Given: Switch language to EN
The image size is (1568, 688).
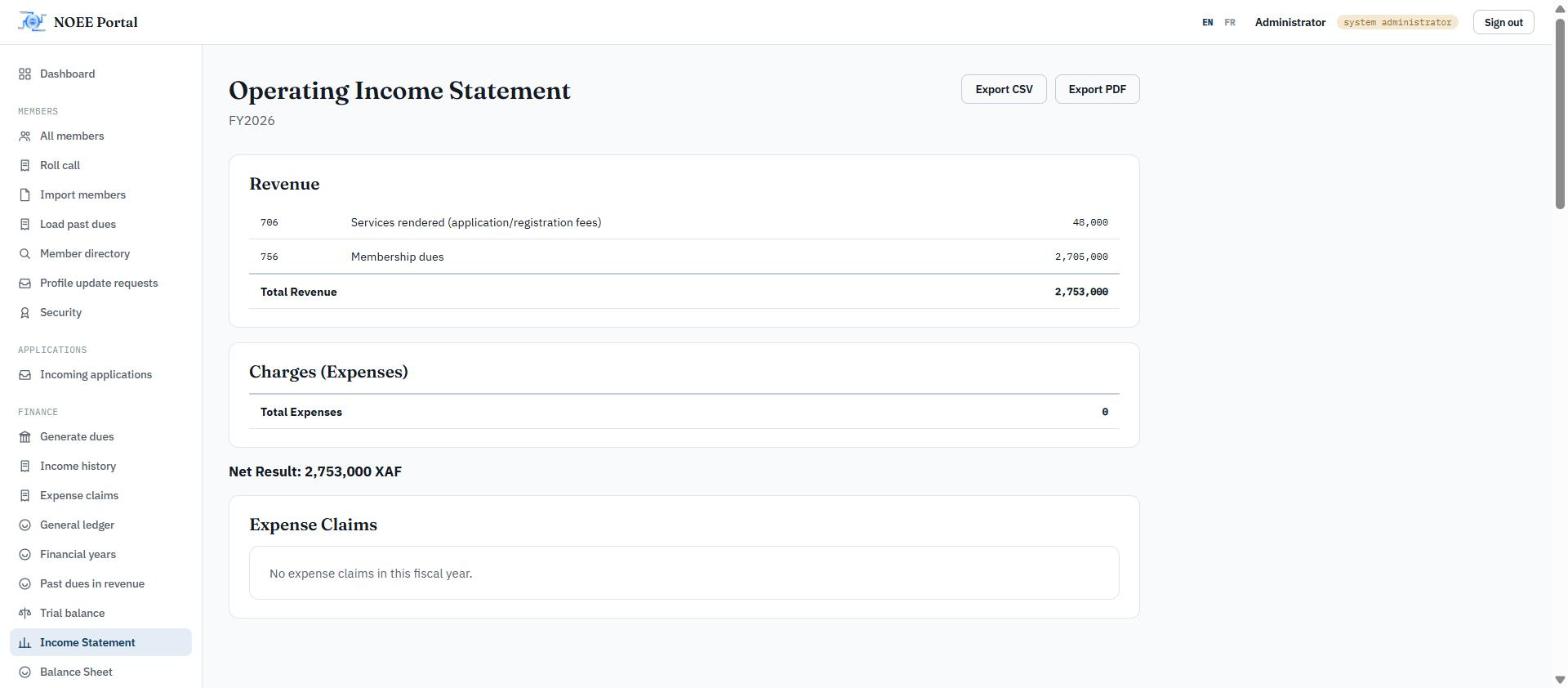Looking at the screenshot, I should click(x=1208, y=22).
